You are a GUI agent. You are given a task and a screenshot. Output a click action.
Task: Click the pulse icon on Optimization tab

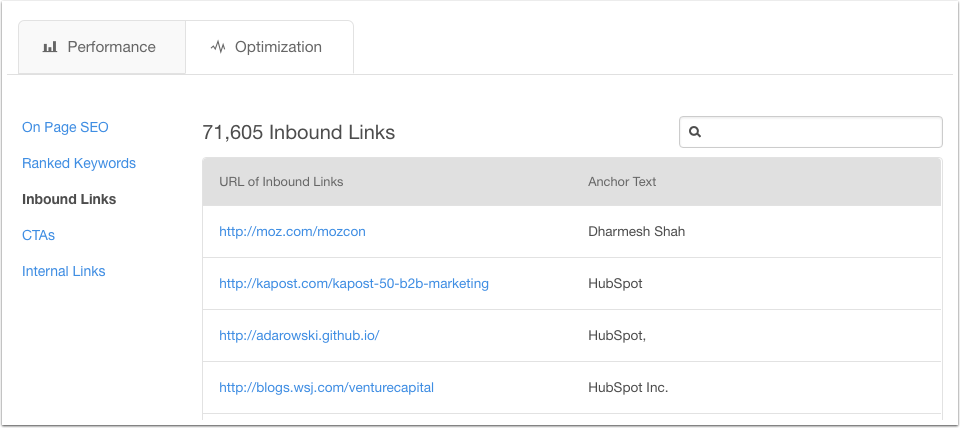point(218,47)
